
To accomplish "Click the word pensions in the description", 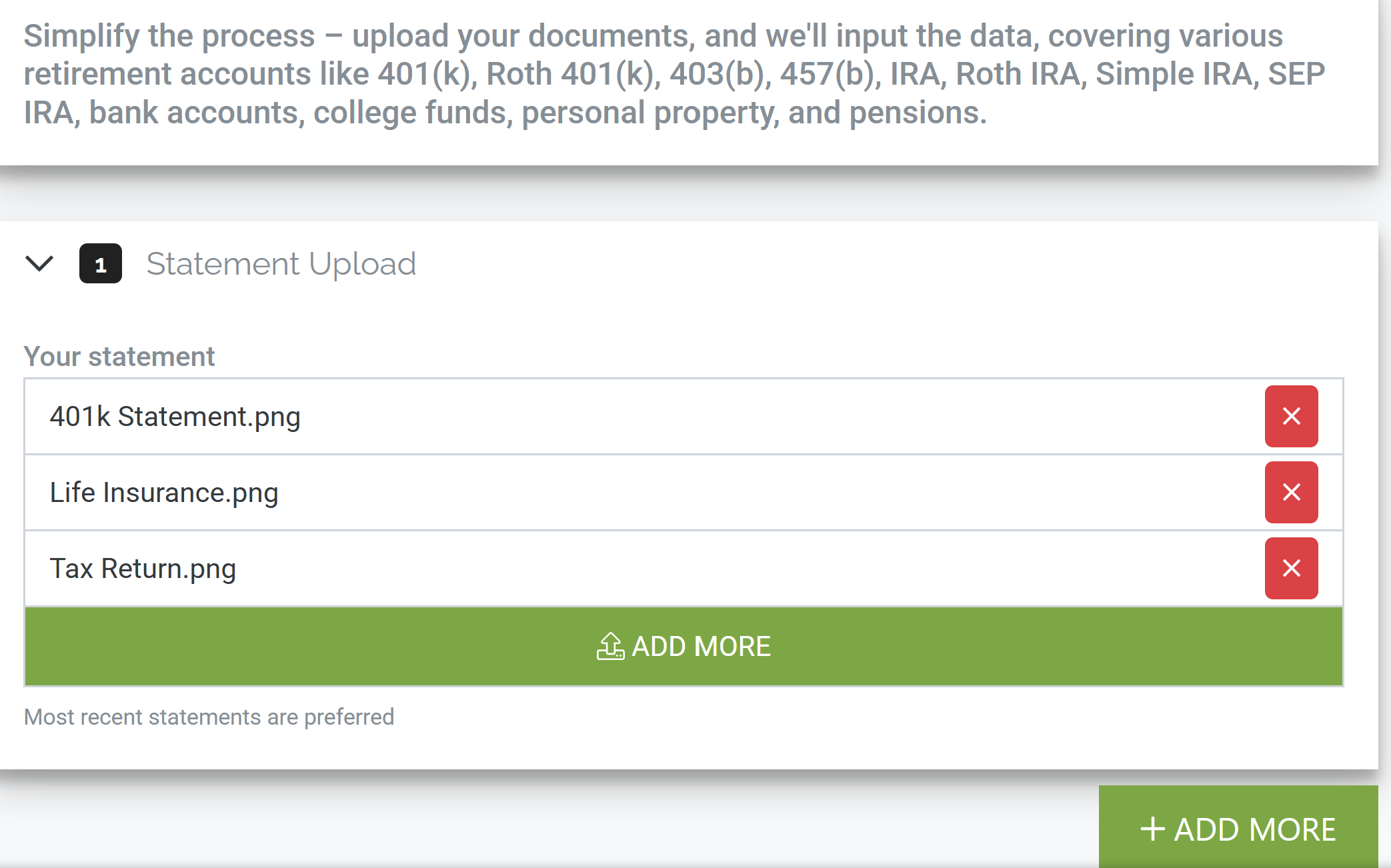I will [917, 113].
